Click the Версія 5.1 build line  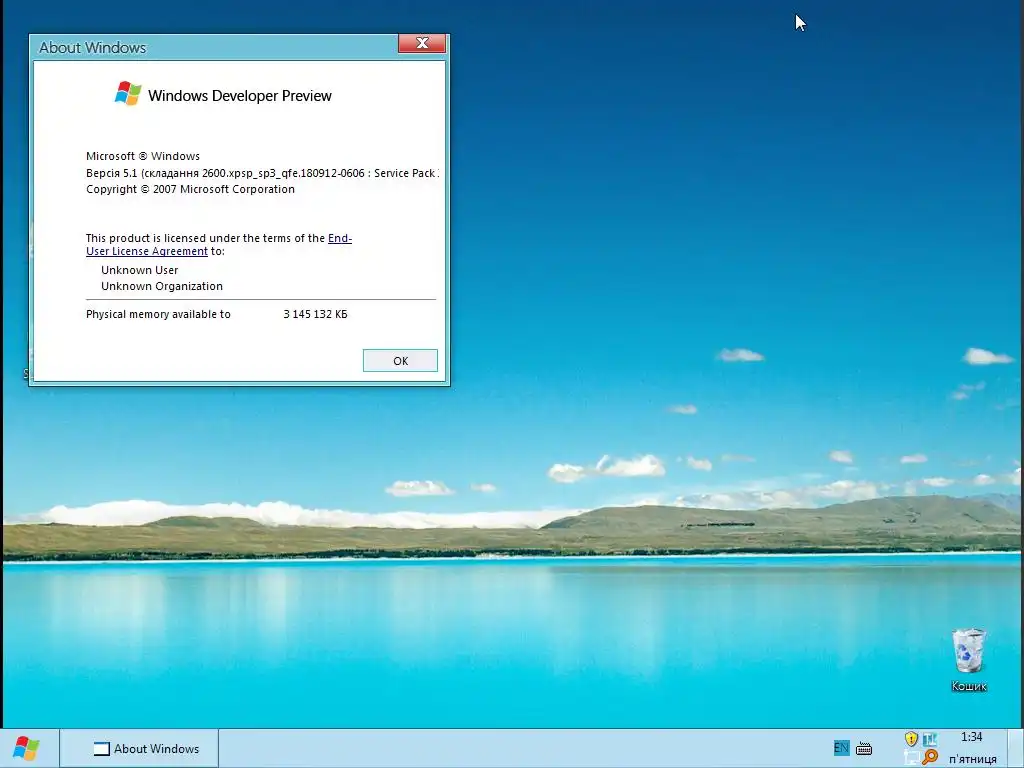click(x=263, y=173)
